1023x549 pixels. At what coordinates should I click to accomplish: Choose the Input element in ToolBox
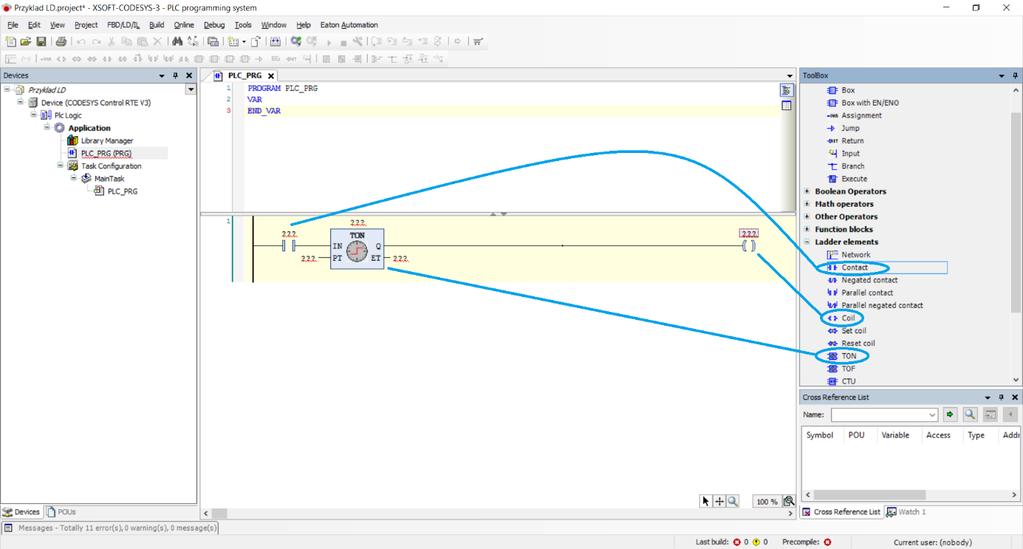(x=844, y=153)
